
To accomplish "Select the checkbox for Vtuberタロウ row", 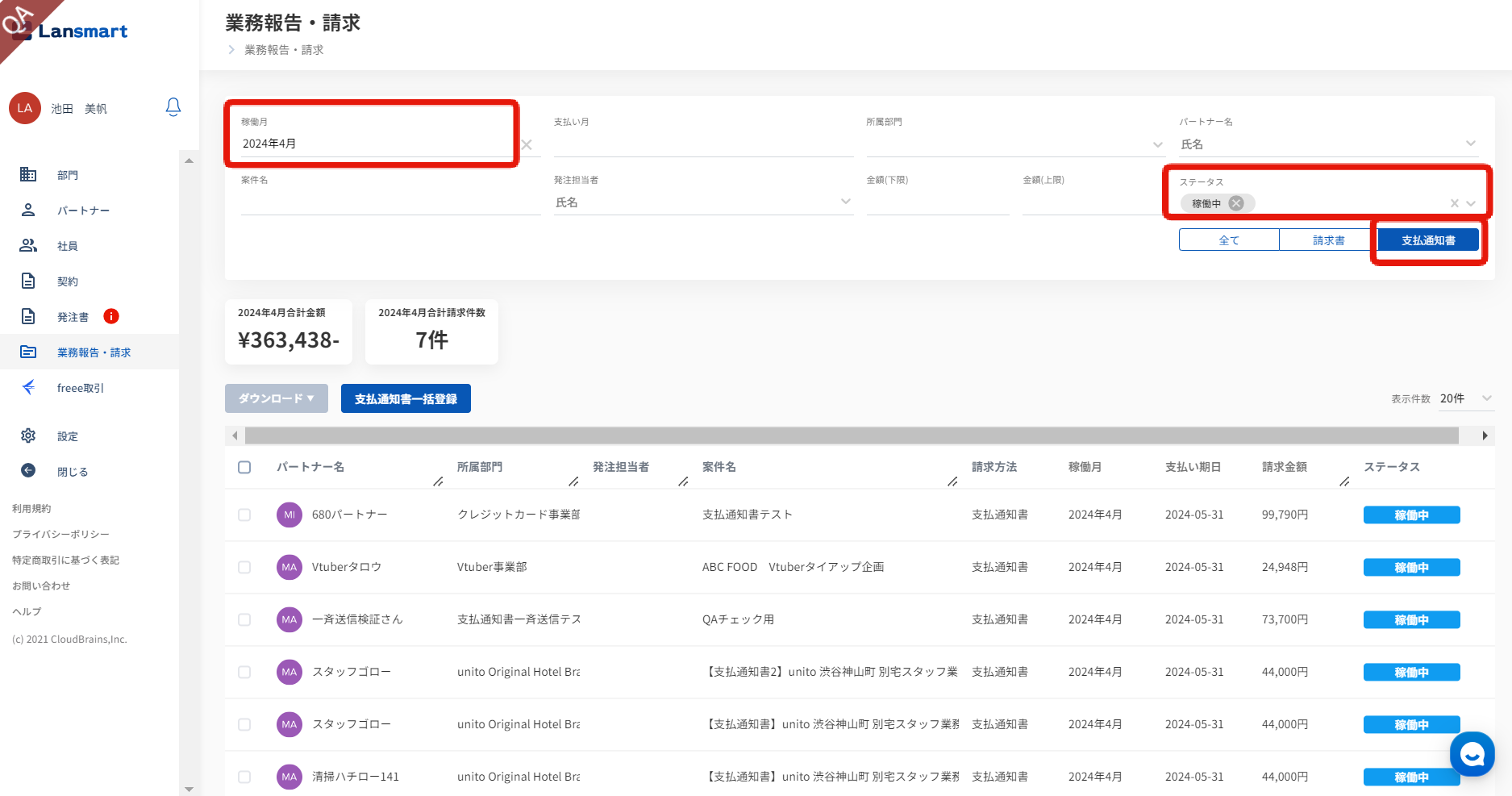I will pyautogui.click(x=244, y=567).
